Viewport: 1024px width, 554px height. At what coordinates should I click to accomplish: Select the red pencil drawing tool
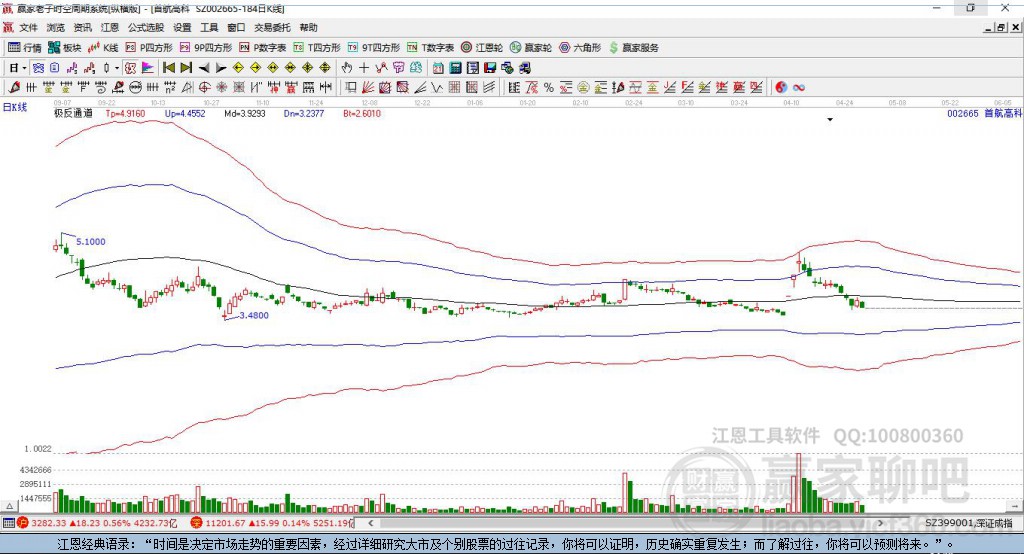pyautogui.click(x=14, y=88)
